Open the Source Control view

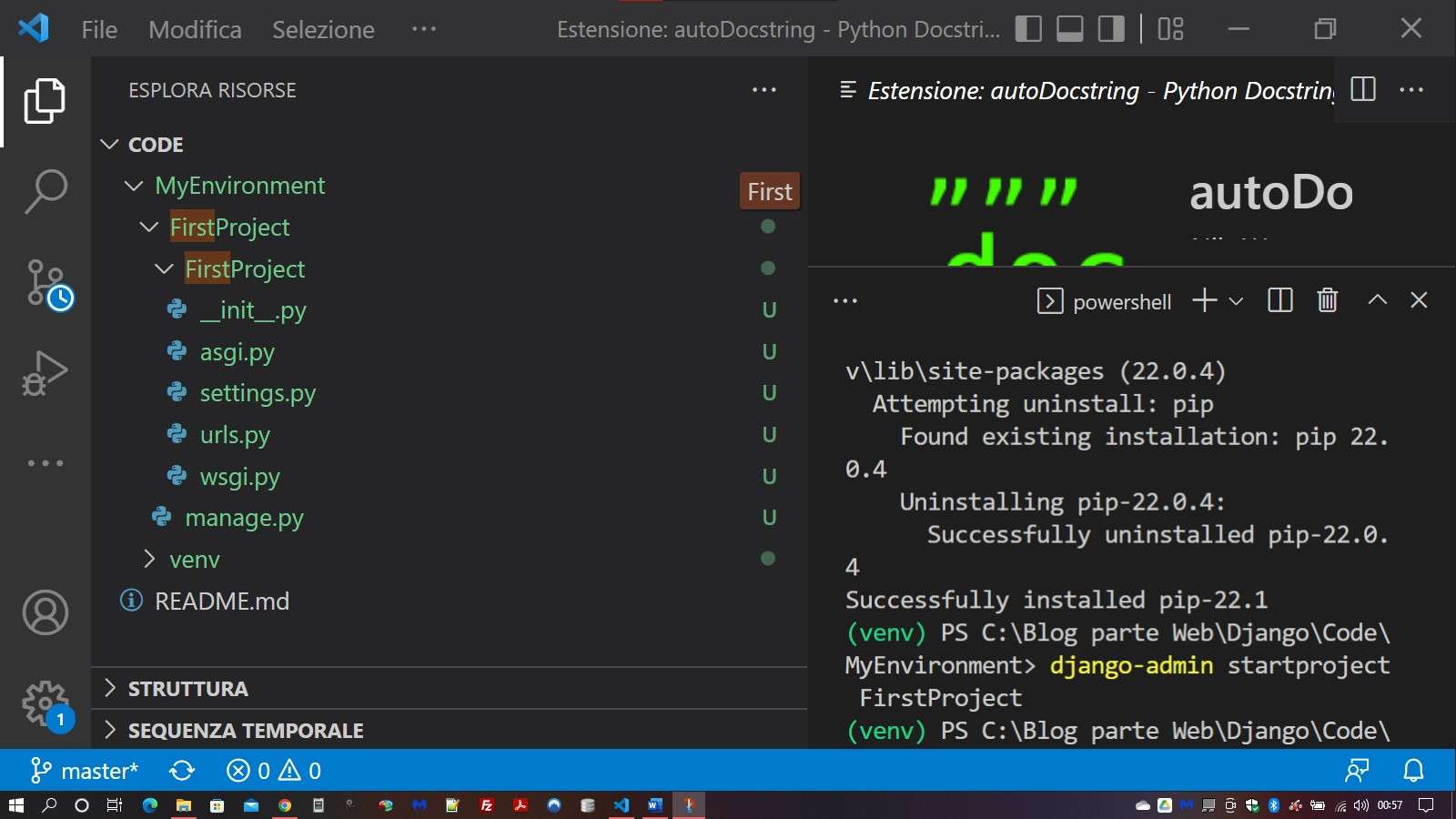tap(47, 284)
